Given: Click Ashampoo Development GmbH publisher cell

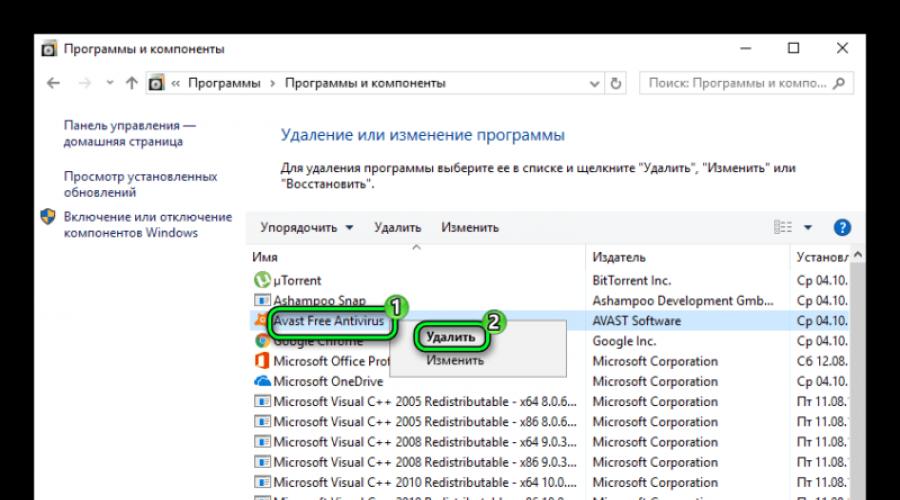Looking at the screenshot, I should (682, 301).
